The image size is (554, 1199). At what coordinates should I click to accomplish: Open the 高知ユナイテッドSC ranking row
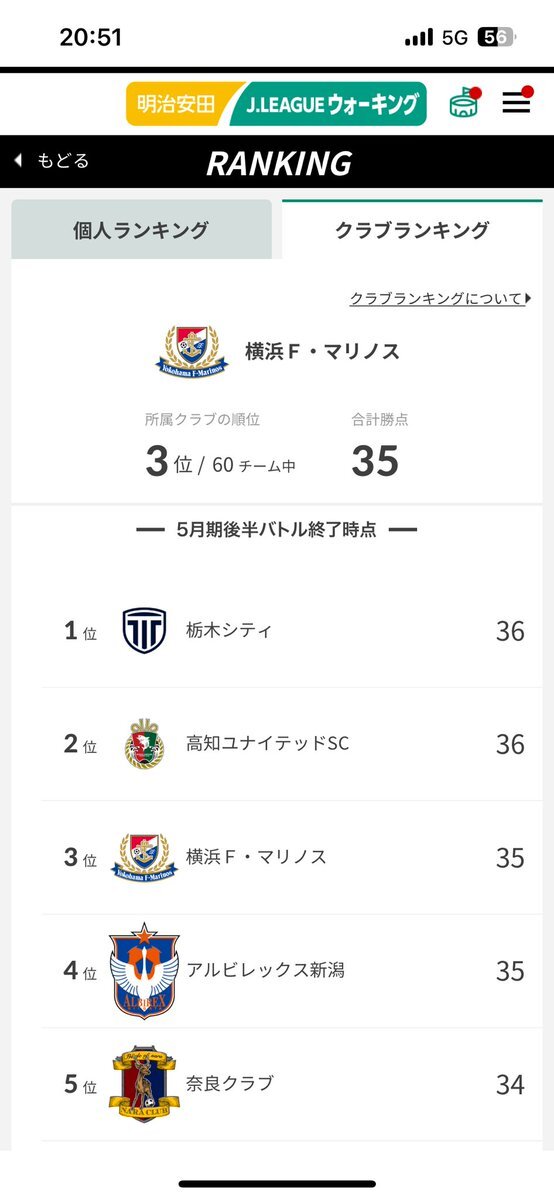pyautogui.click(x=292, y=744)
